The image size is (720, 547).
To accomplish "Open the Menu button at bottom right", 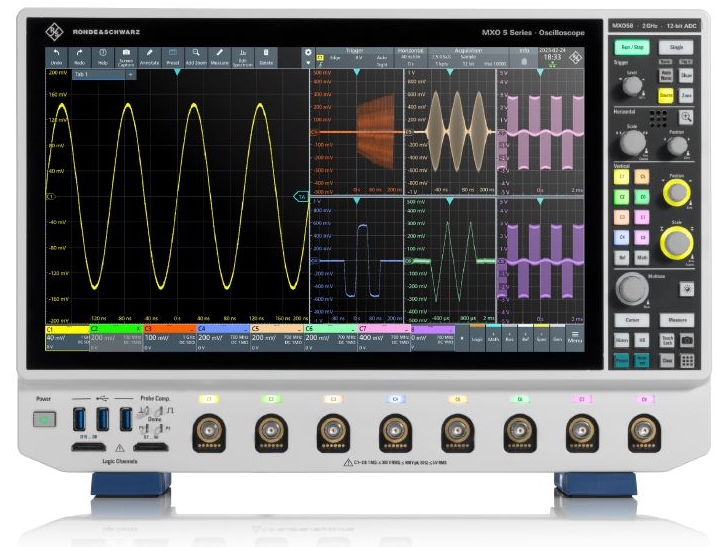I will click(576, 338).
